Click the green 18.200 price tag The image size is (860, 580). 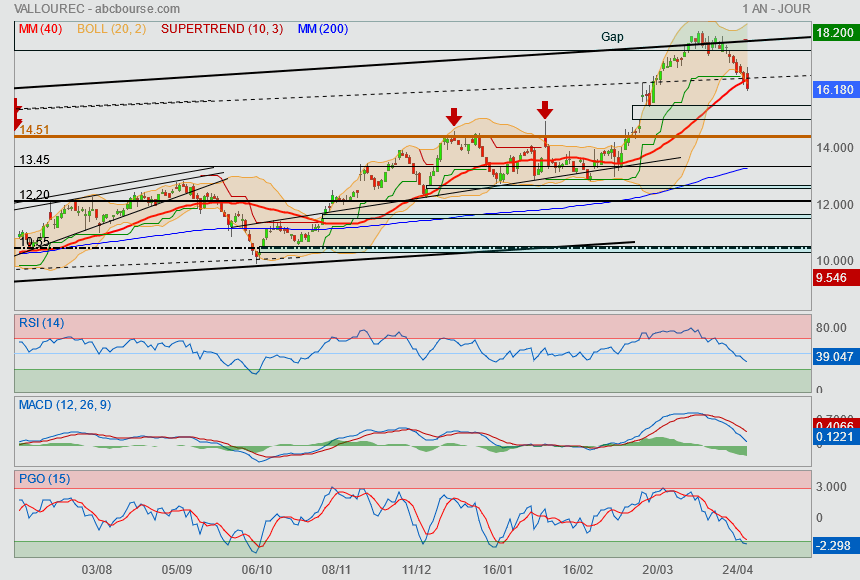(x=835, y=32)
